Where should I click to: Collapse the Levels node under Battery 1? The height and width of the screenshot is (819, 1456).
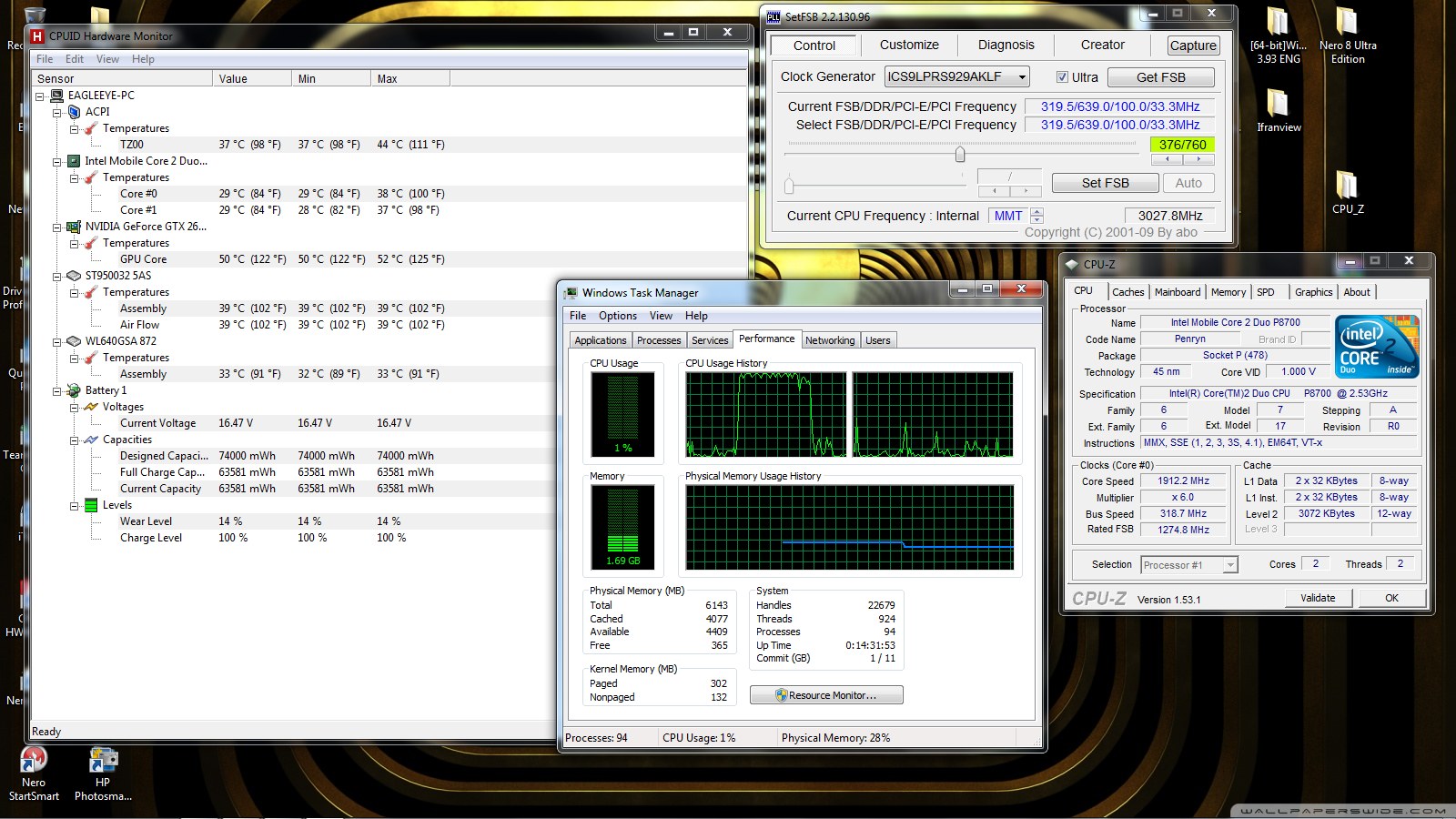(75, 505)
